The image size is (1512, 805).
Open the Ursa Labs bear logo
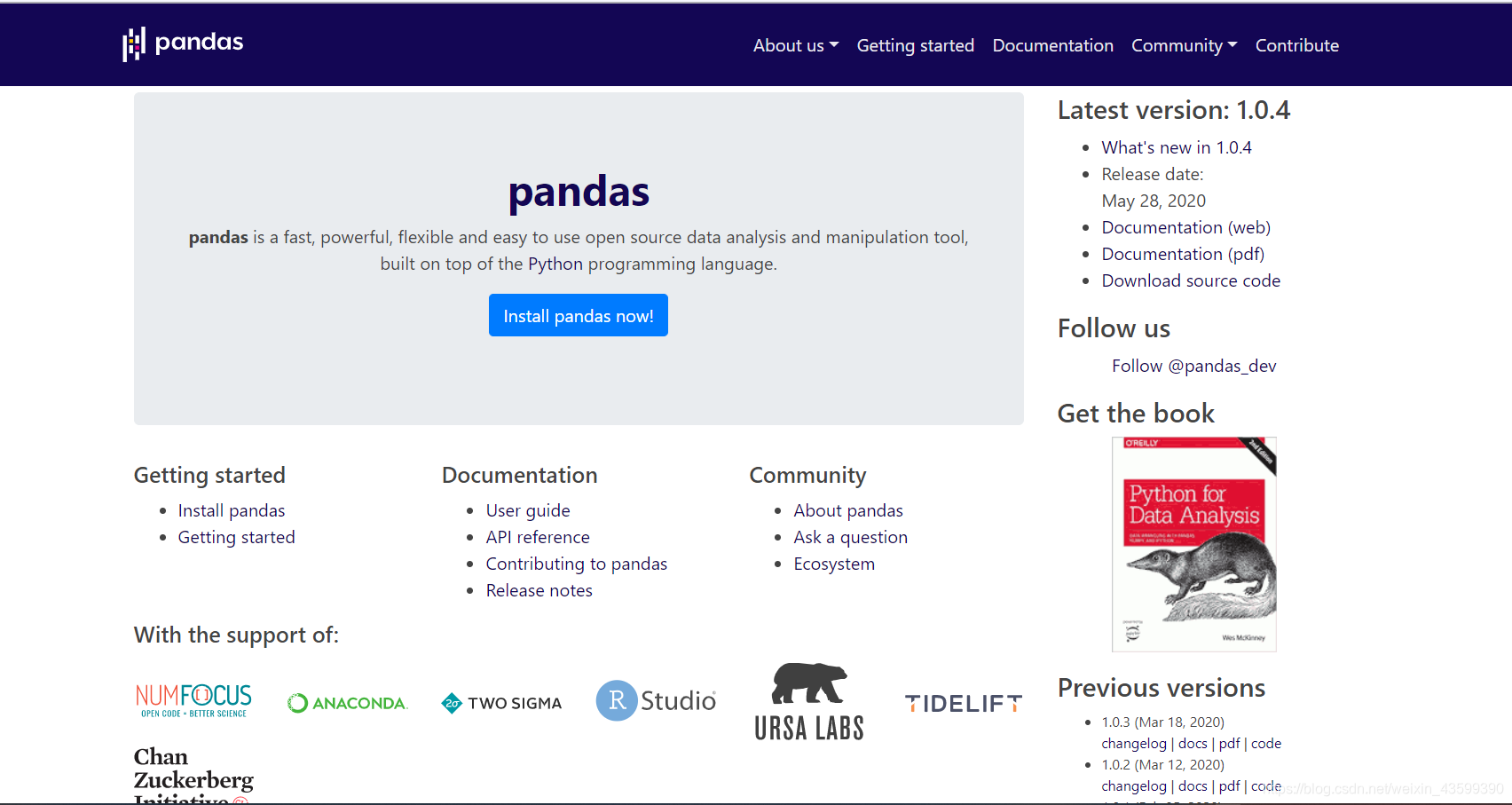click(809, 701)
